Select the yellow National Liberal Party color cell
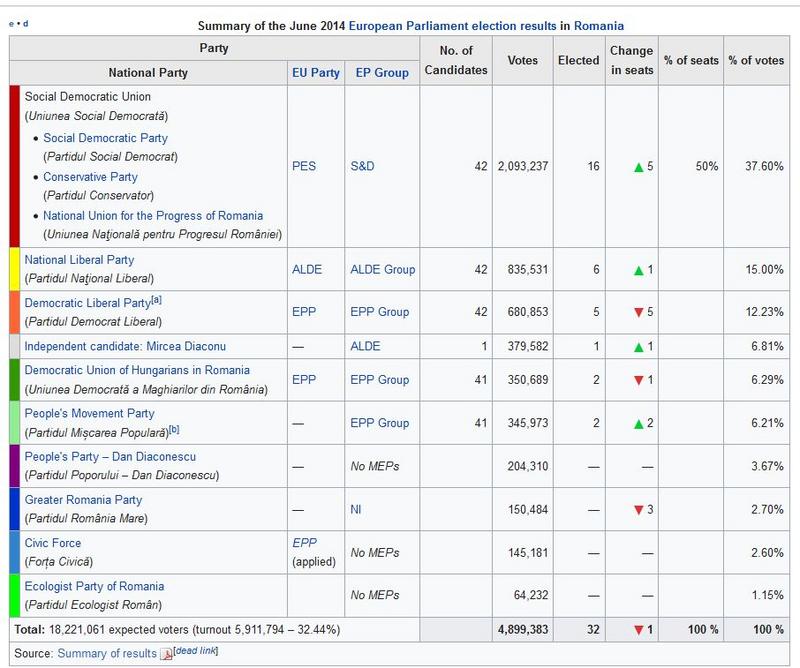This screenshot has width=800, height=668. pyautogui.click(x=14, y=269)
